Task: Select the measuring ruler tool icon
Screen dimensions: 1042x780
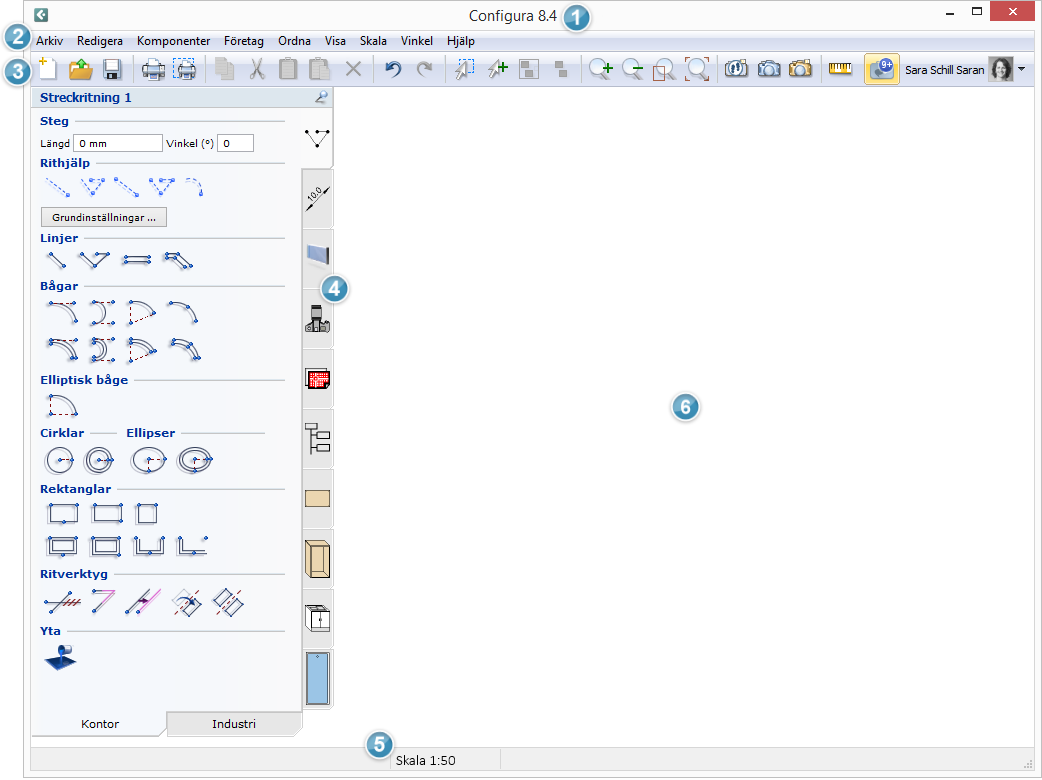Action: tap(840, 69)
